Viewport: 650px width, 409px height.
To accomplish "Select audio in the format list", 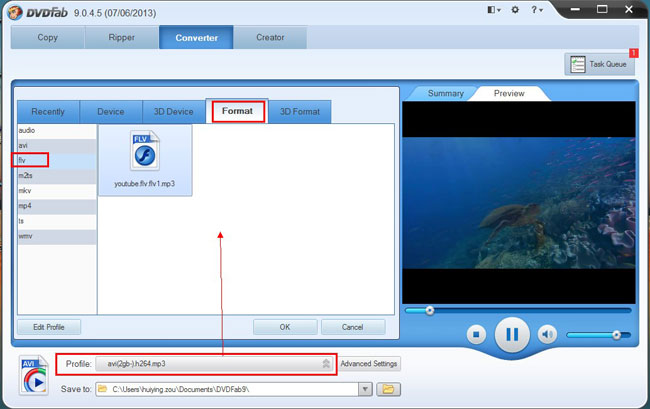I will click(57, 131).
